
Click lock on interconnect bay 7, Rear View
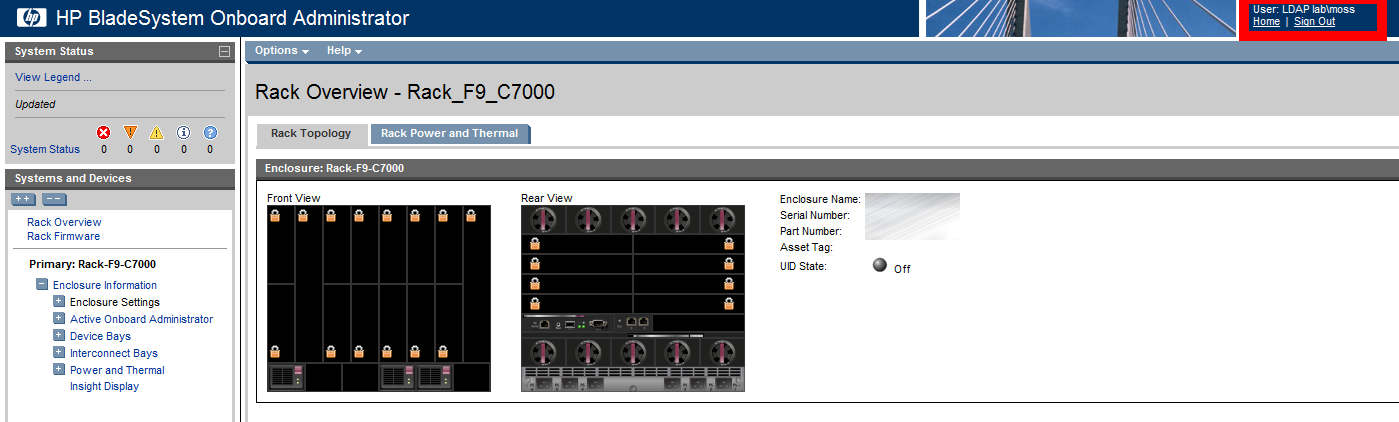535,303
